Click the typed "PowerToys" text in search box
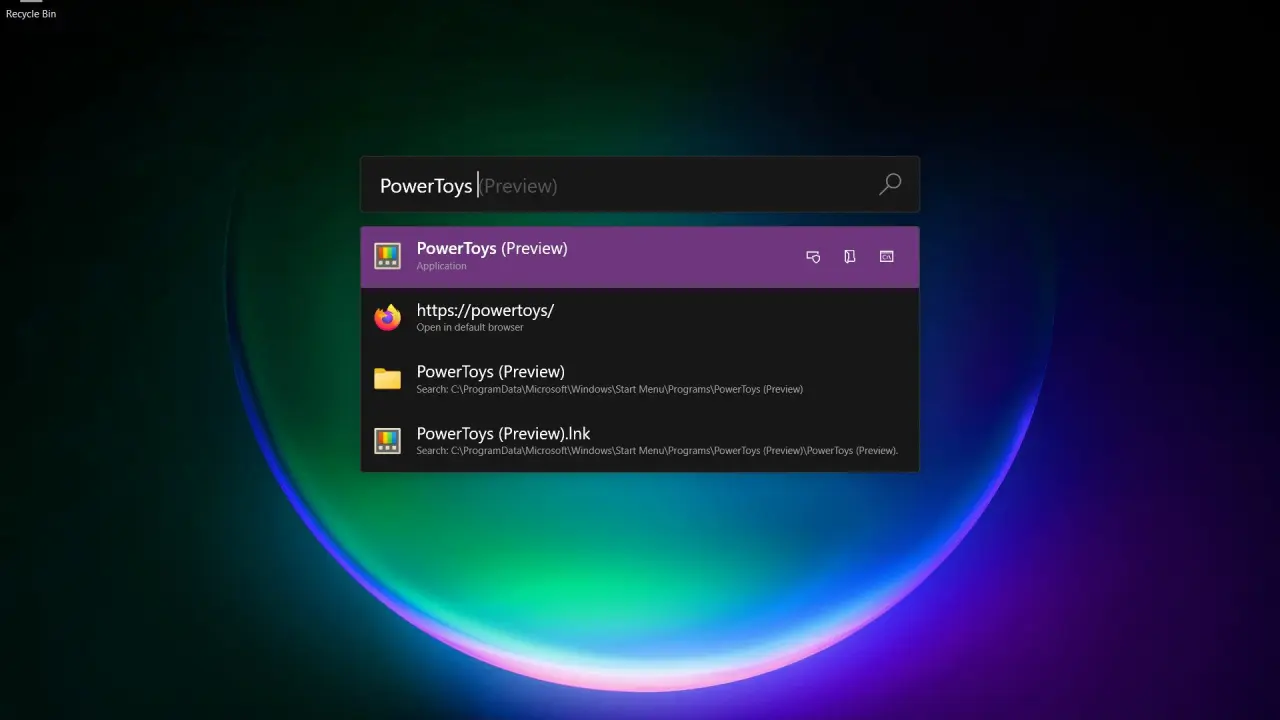The width and height of the screenshot is (1280, 720). [x=426, y=186]
